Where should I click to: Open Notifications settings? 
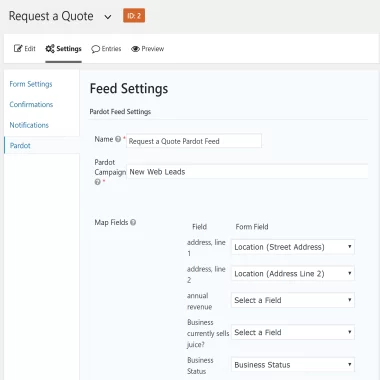pos(29,125)
